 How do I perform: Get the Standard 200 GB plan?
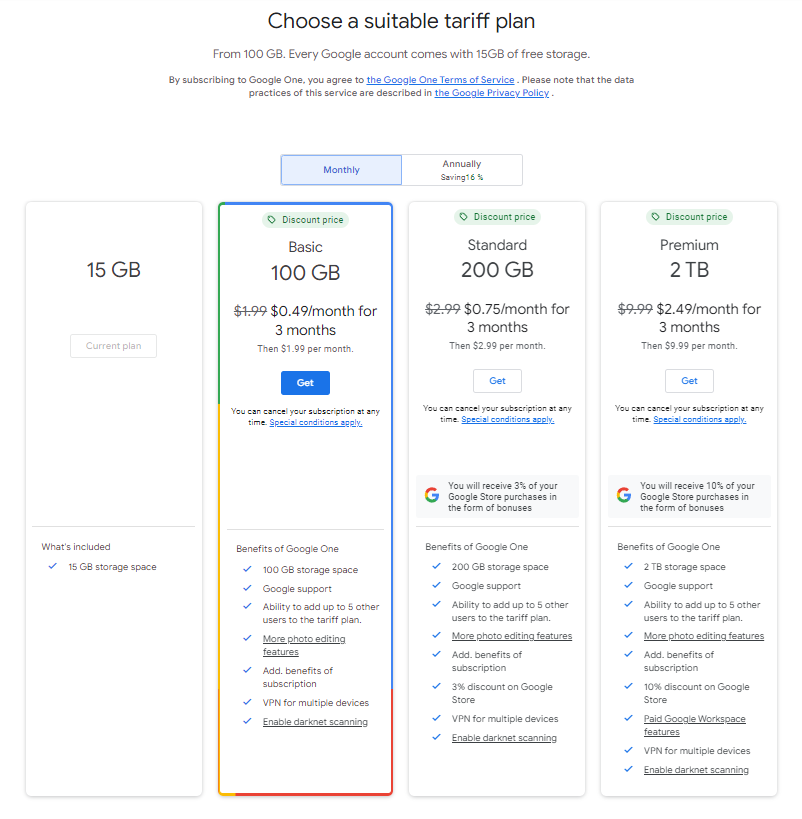click(x=497, y=381)
